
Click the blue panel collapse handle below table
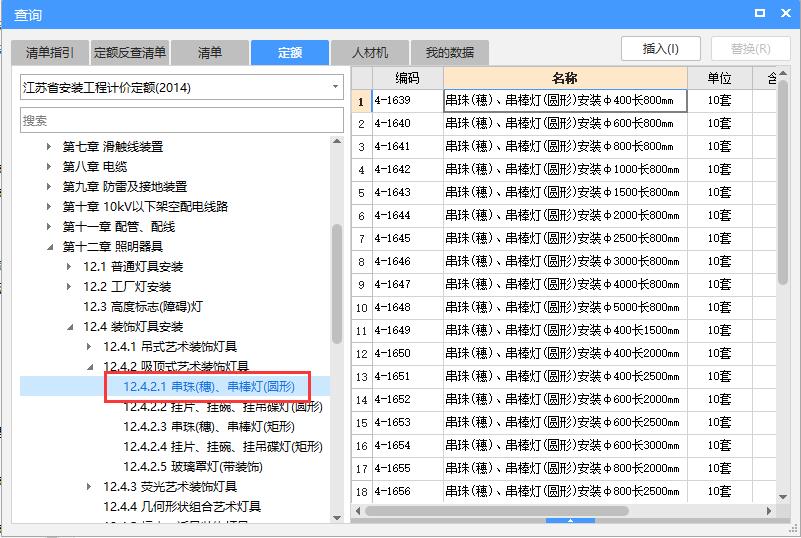click(x=570, y=520)
